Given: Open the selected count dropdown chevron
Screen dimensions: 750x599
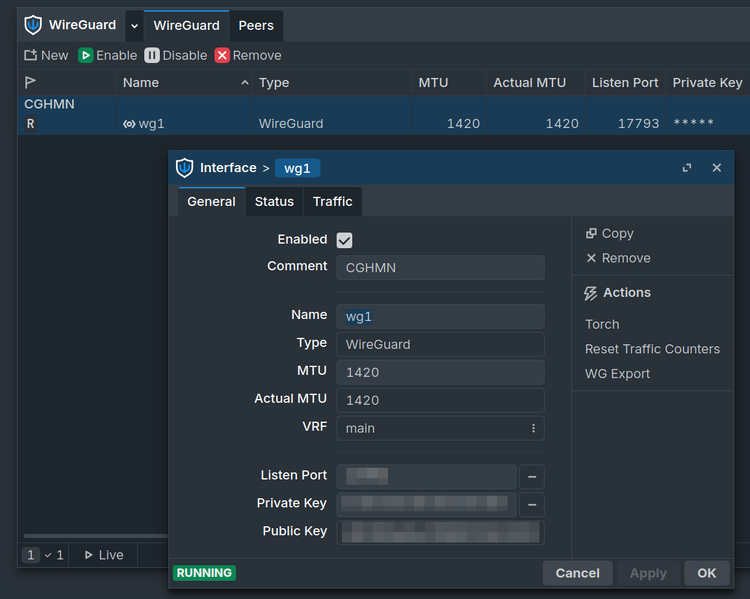Looking at the screenshot, I should (x=48, y=555).
